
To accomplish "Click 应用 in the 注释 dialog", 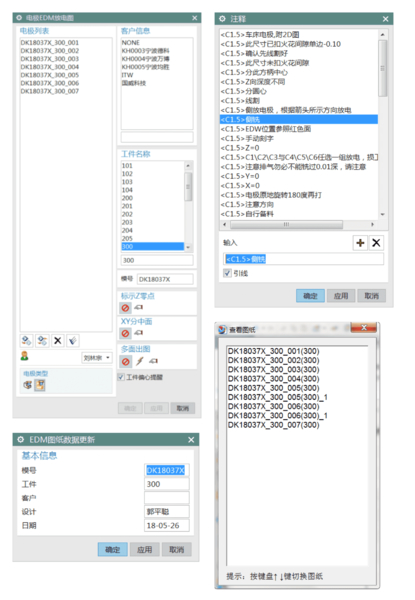I will coord(341,296).
